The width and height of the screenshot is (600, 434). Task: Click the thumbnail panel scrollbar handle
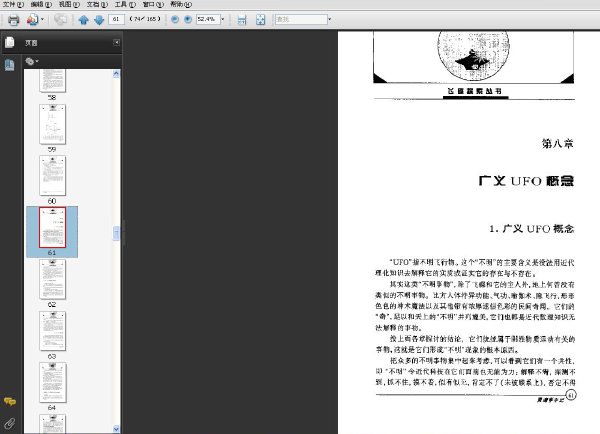click(x=116, y=233)
